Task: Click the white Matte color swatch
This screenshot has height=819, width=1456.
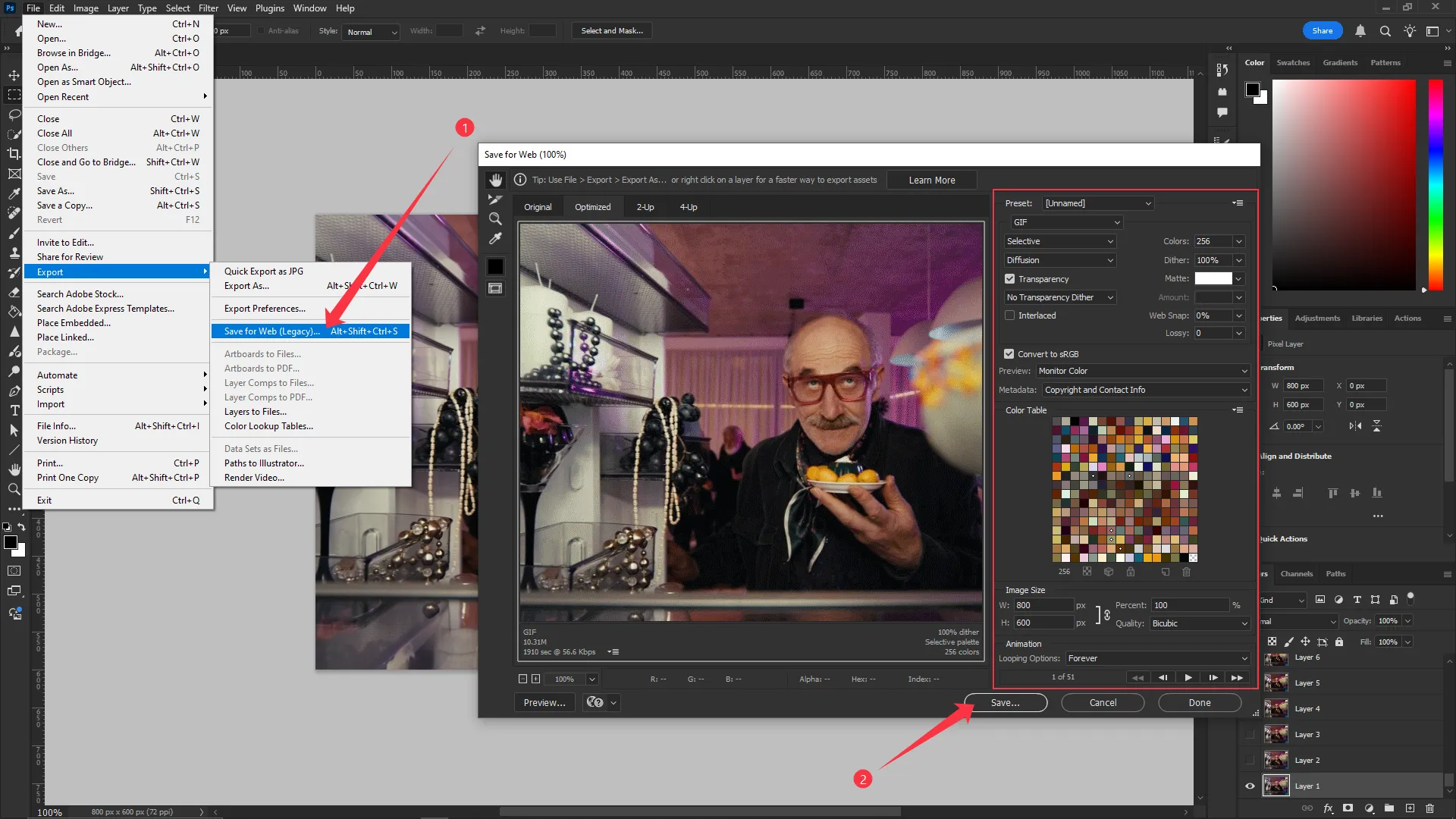Action: point(1213,278)
